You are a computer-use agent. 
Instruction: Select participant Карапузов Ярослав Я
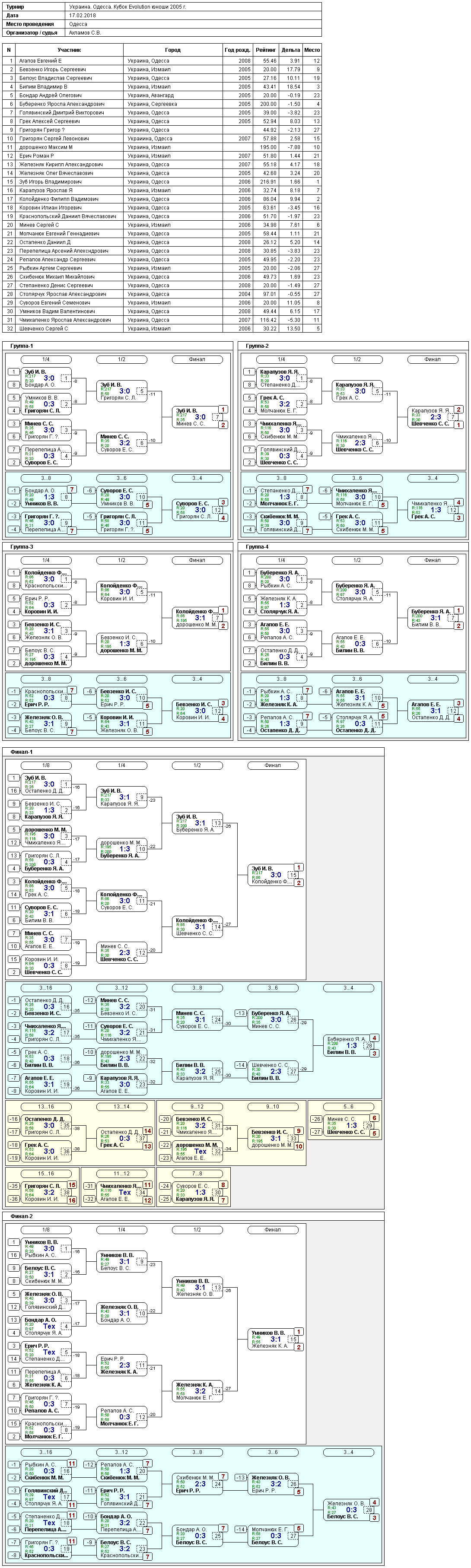pos(46,190)
